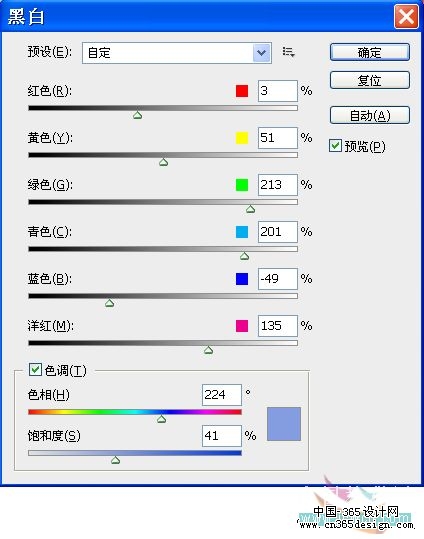Click the 色相 hue value input field
424x539 pixels.
click(x=222, y=395)
